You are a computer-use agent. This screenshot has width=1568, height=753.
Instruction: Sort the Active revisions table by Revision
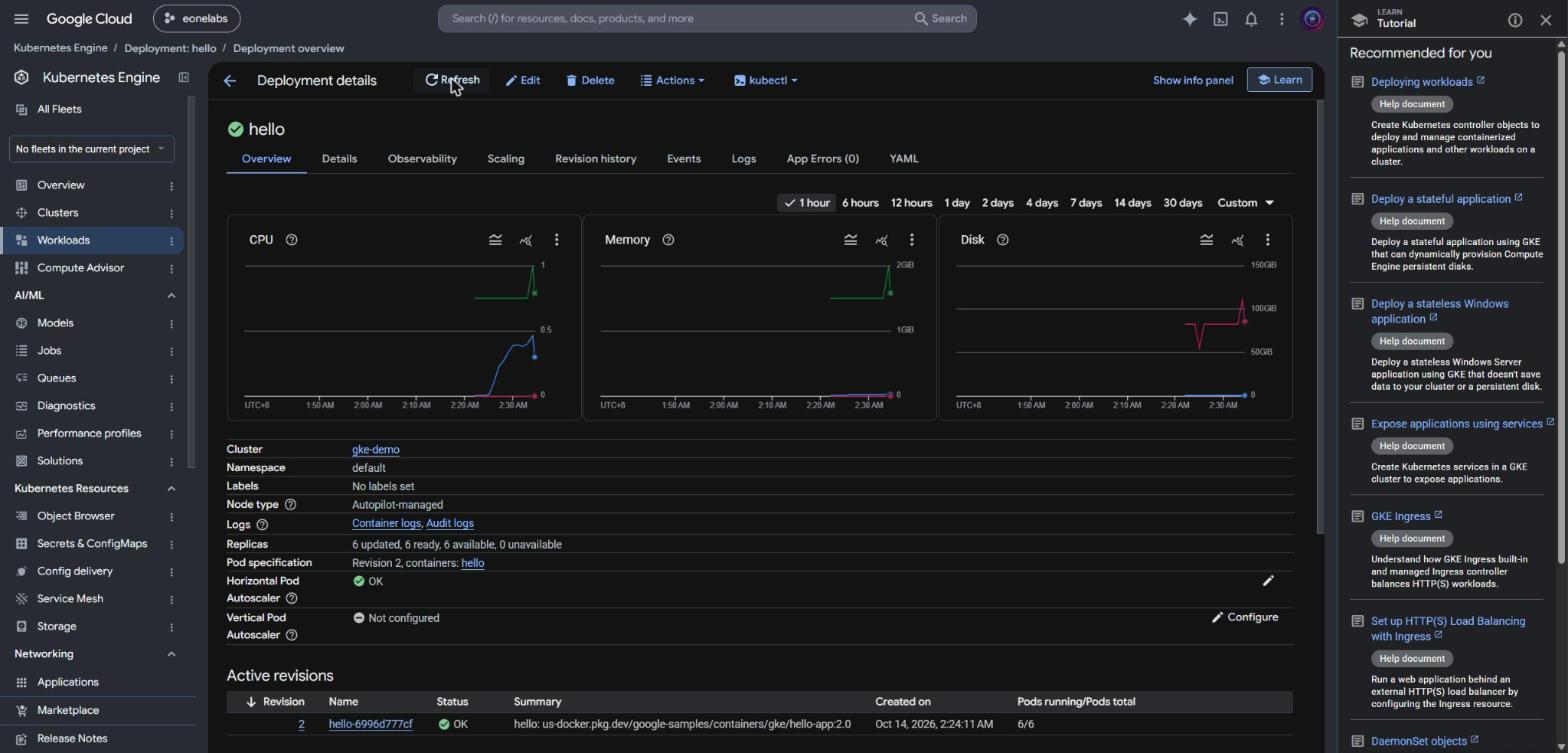click(x=275, y=702)
